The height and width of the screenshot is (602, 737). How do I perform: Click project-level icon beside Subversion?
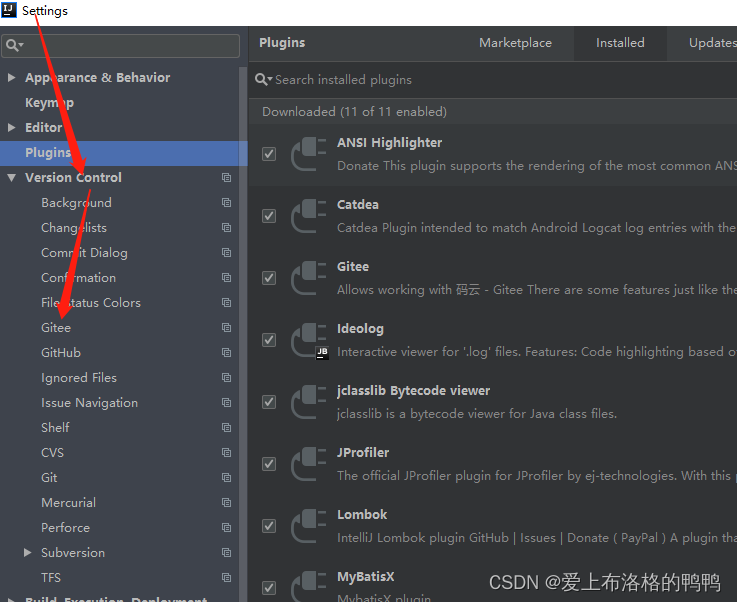[x=227, y=553]
